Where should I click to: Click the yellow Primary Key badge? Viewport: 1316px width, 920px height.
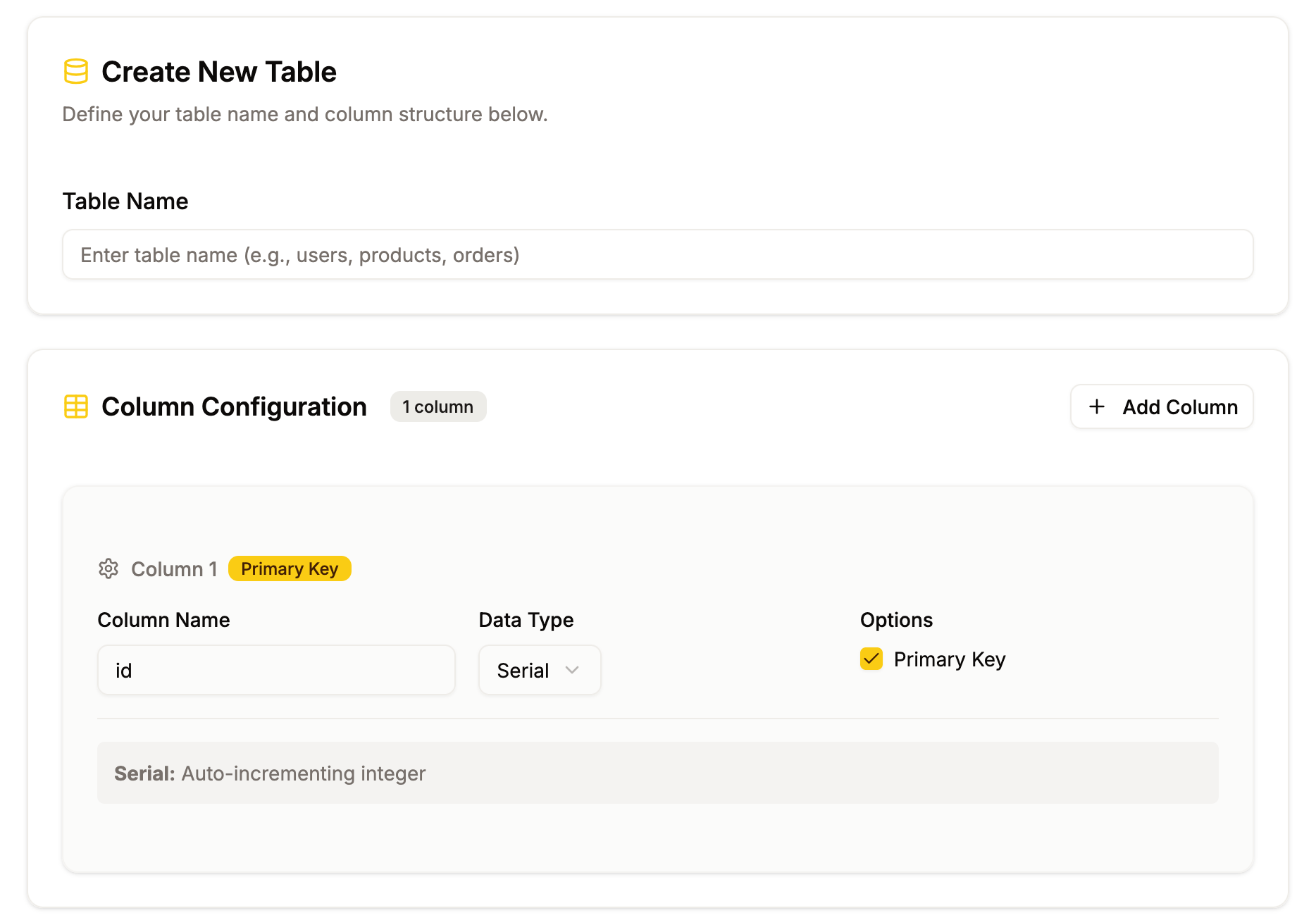tap(290, 568)
